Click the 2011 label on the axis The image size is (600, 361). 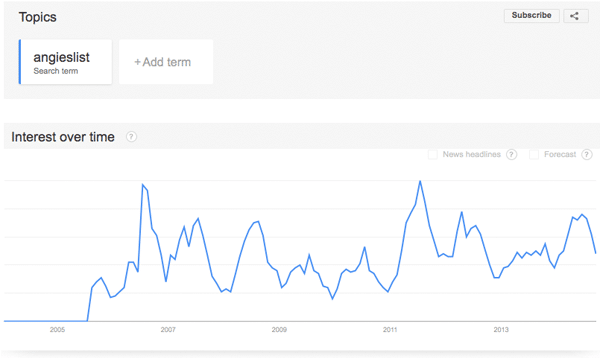tap(390, 330)
